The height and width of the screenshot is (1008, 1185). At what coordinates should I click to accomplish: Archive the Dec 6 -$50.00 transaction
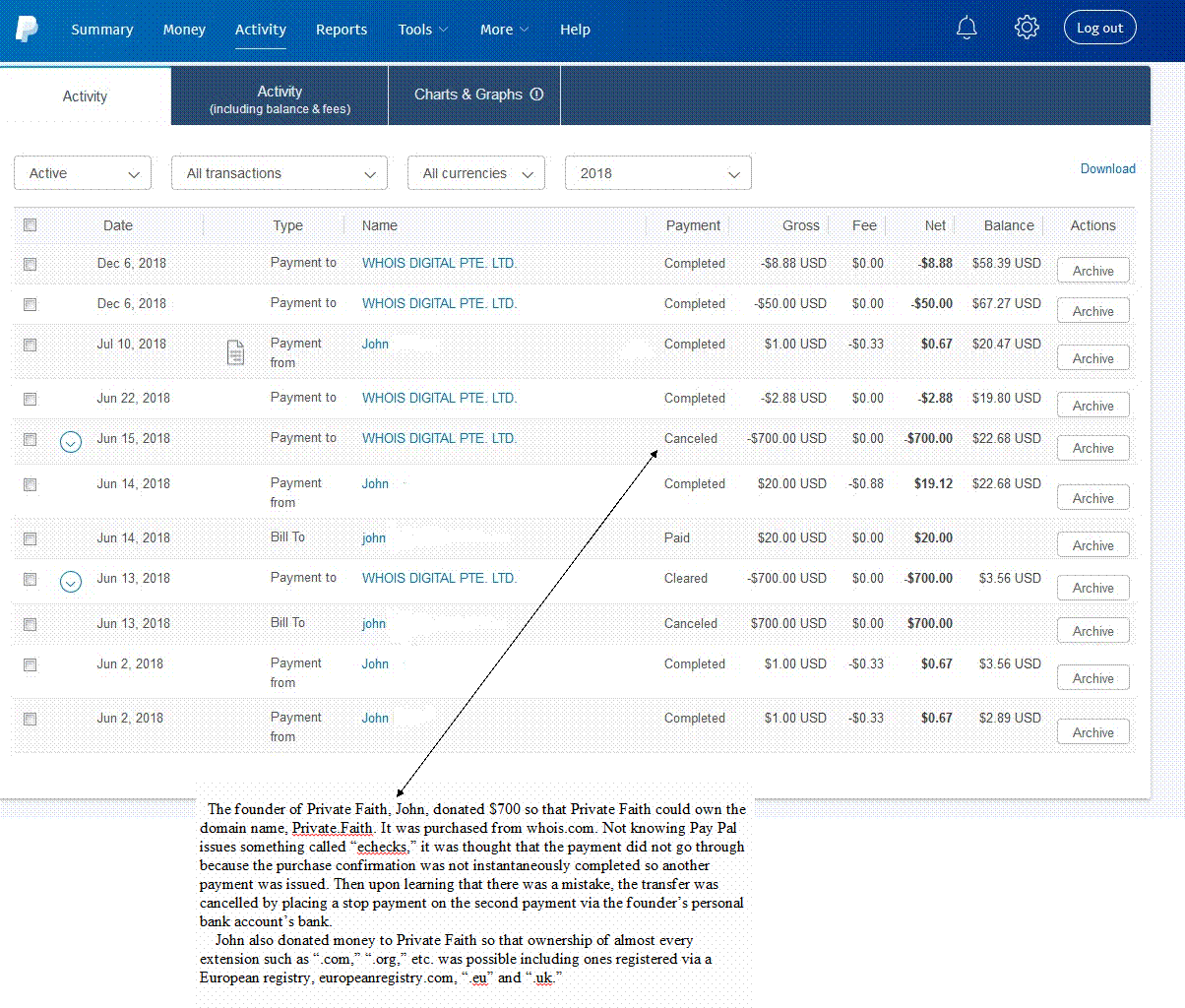click(x=1093, y=311)
